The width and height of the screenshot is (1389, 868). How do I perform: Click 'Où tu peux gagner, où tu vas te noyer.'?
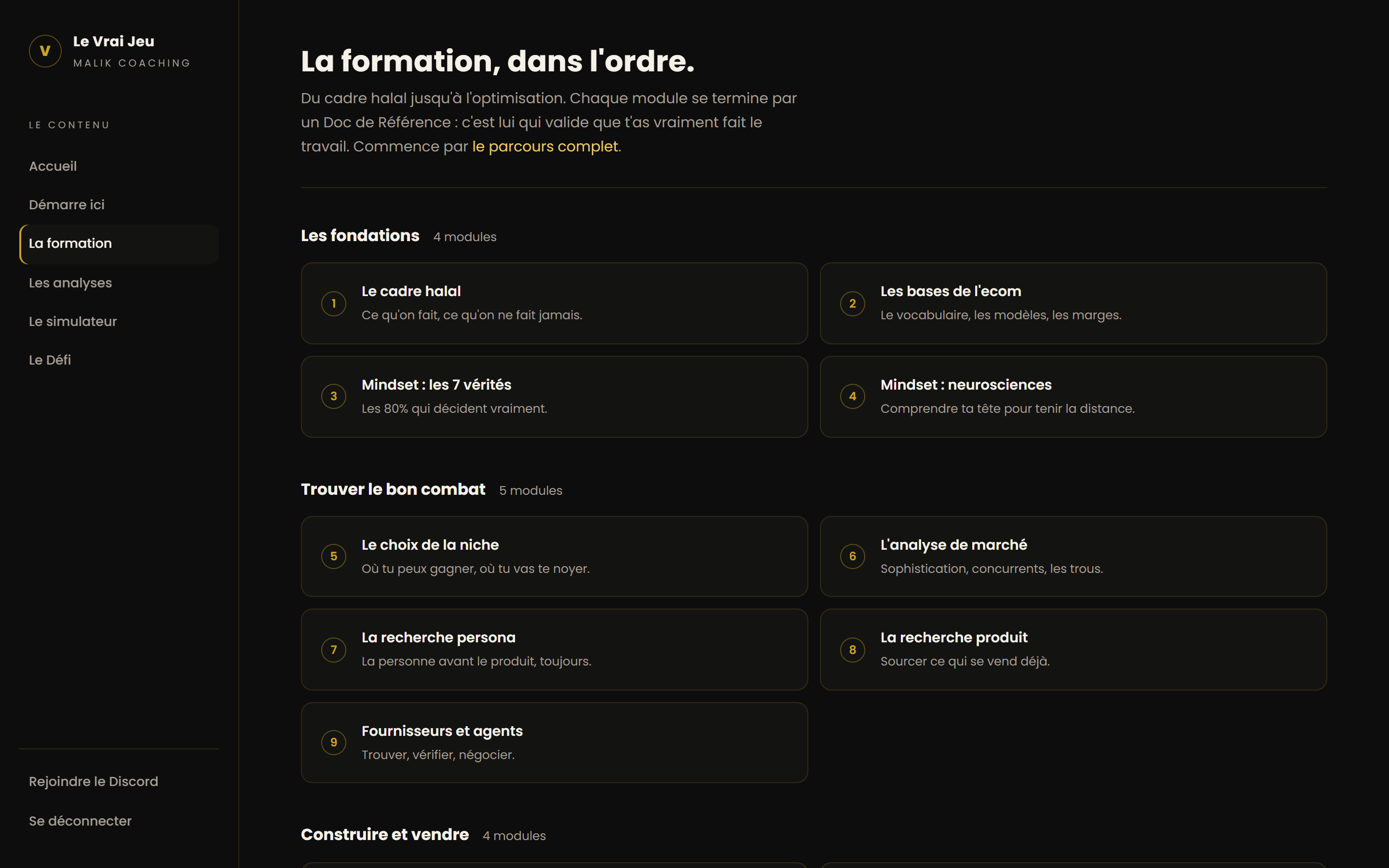point(475,569)
